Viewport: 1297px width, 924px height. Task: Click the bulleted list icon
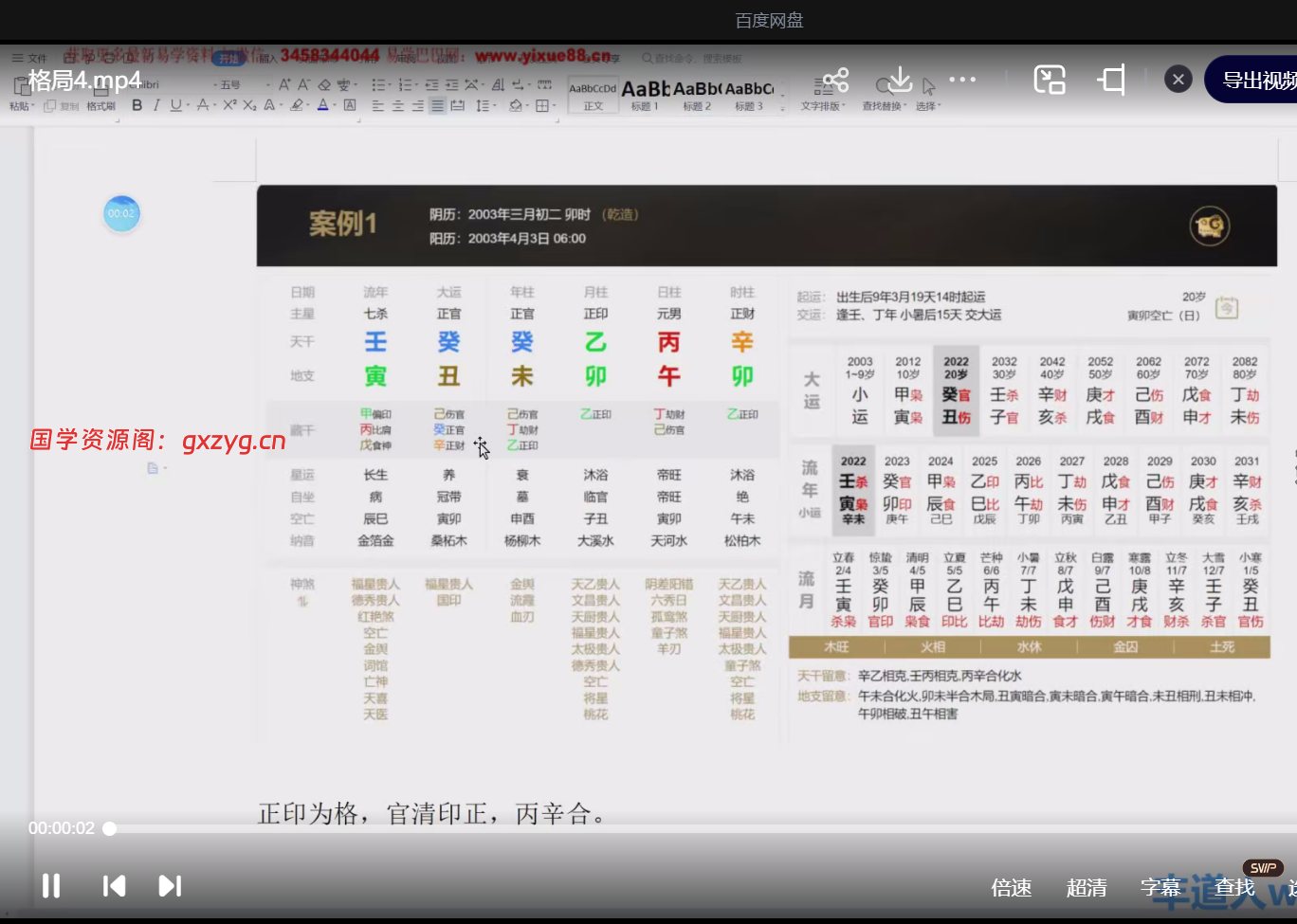click(378, 84)
